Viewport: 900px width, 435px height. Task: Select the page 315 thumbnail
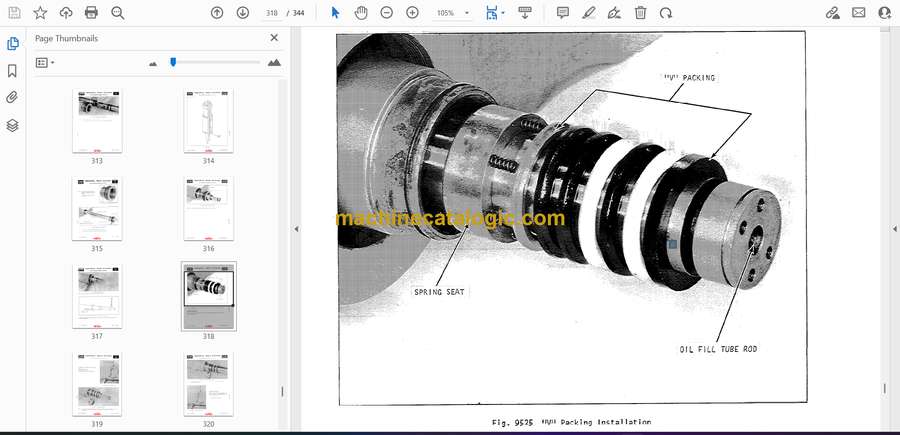97,209
